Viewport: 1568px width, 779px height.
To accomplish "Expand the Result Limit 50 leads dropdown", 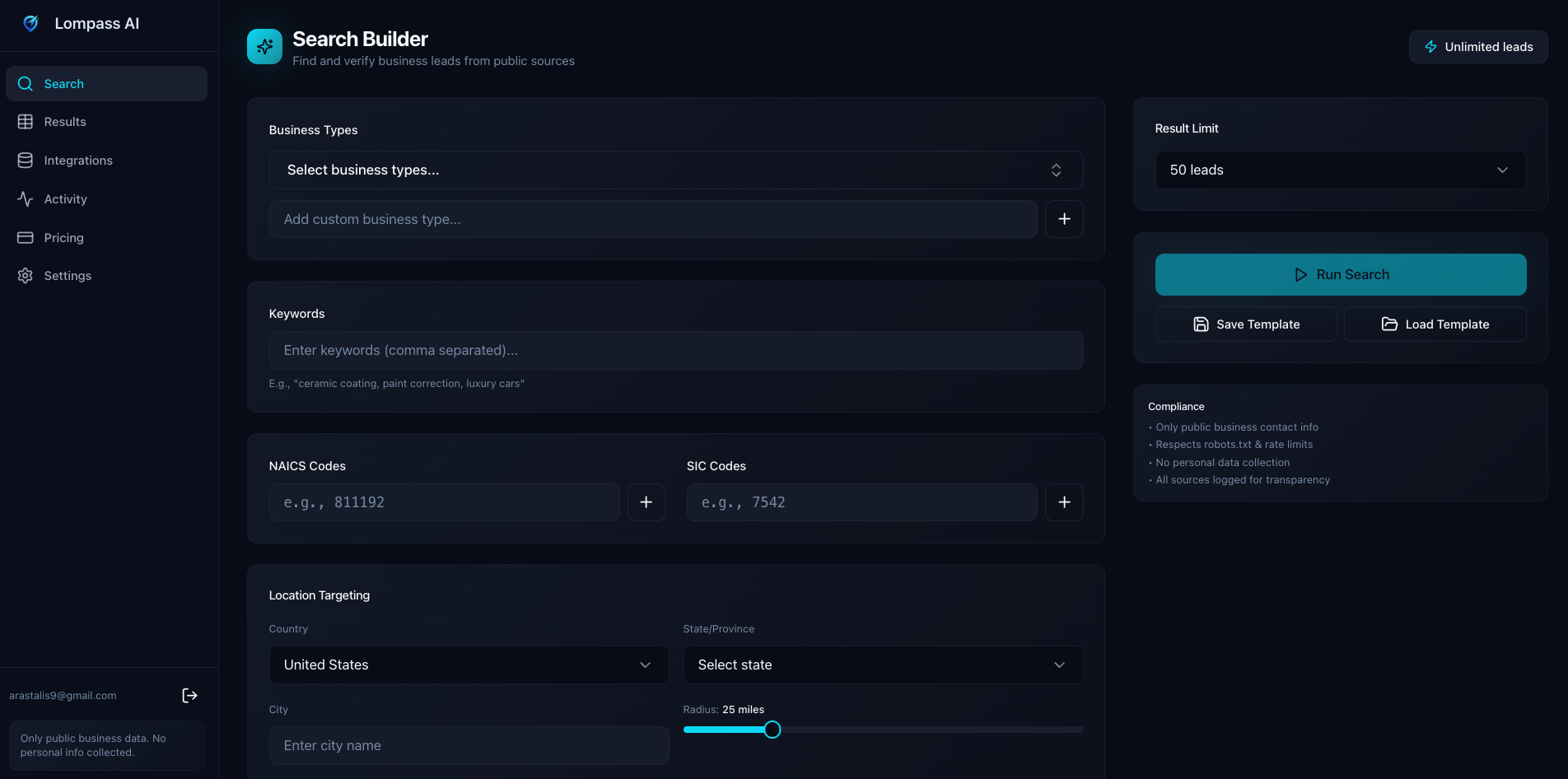I will pyautogui.click(x=1340, y=170).
